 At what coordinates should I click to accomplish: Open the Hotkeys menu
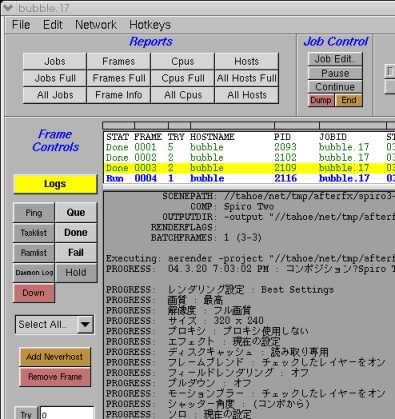(x=150, y=25)
